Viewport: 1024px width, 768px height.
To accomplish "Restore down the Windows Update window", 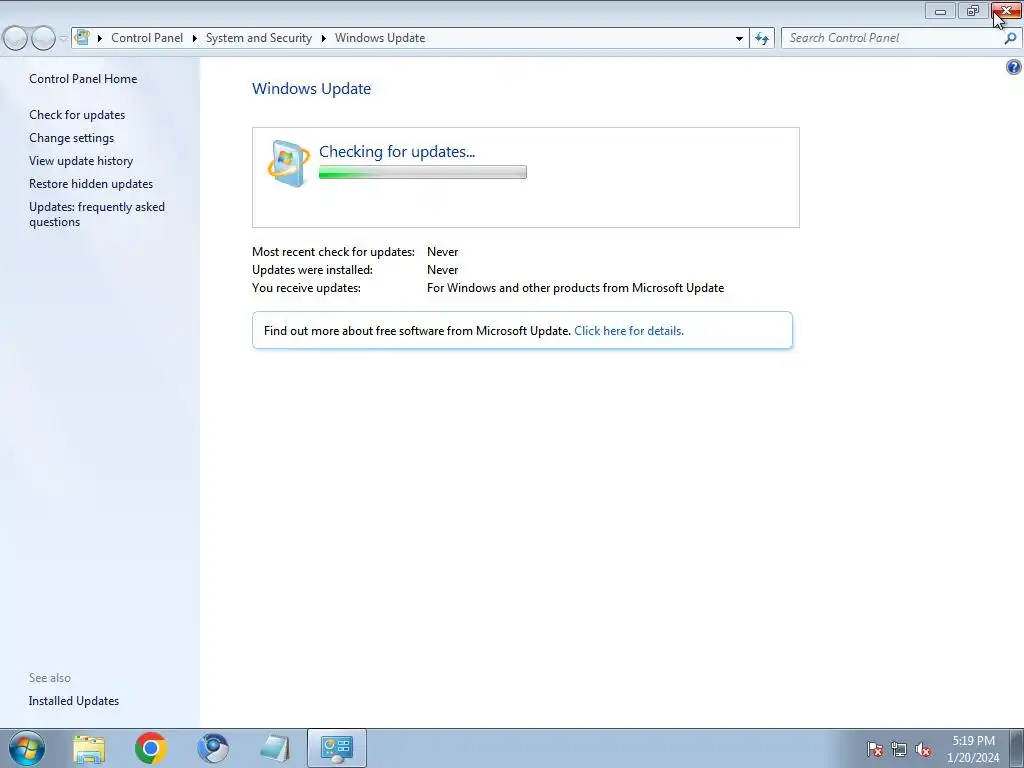I will tap(973, 10).
